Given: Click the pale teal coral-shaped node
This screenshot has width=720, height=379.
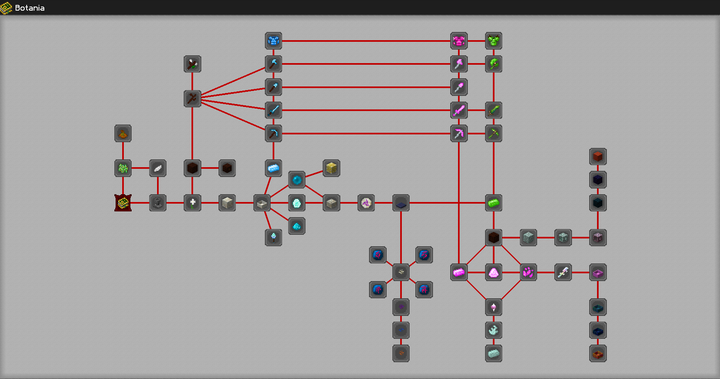Looking at the screenshot, I should pos(494,330).
